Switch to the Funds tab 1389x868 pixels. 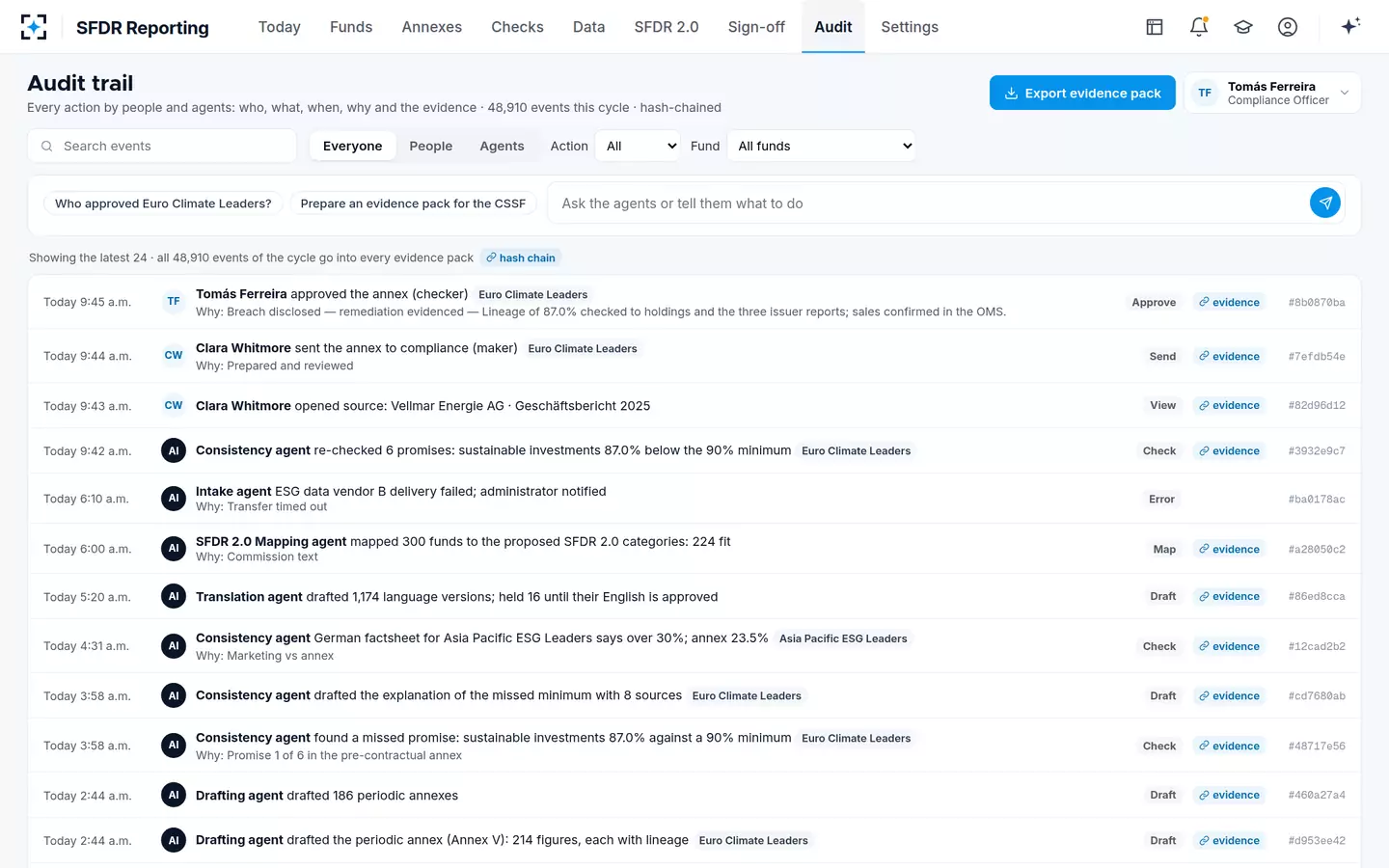[351, 27]
